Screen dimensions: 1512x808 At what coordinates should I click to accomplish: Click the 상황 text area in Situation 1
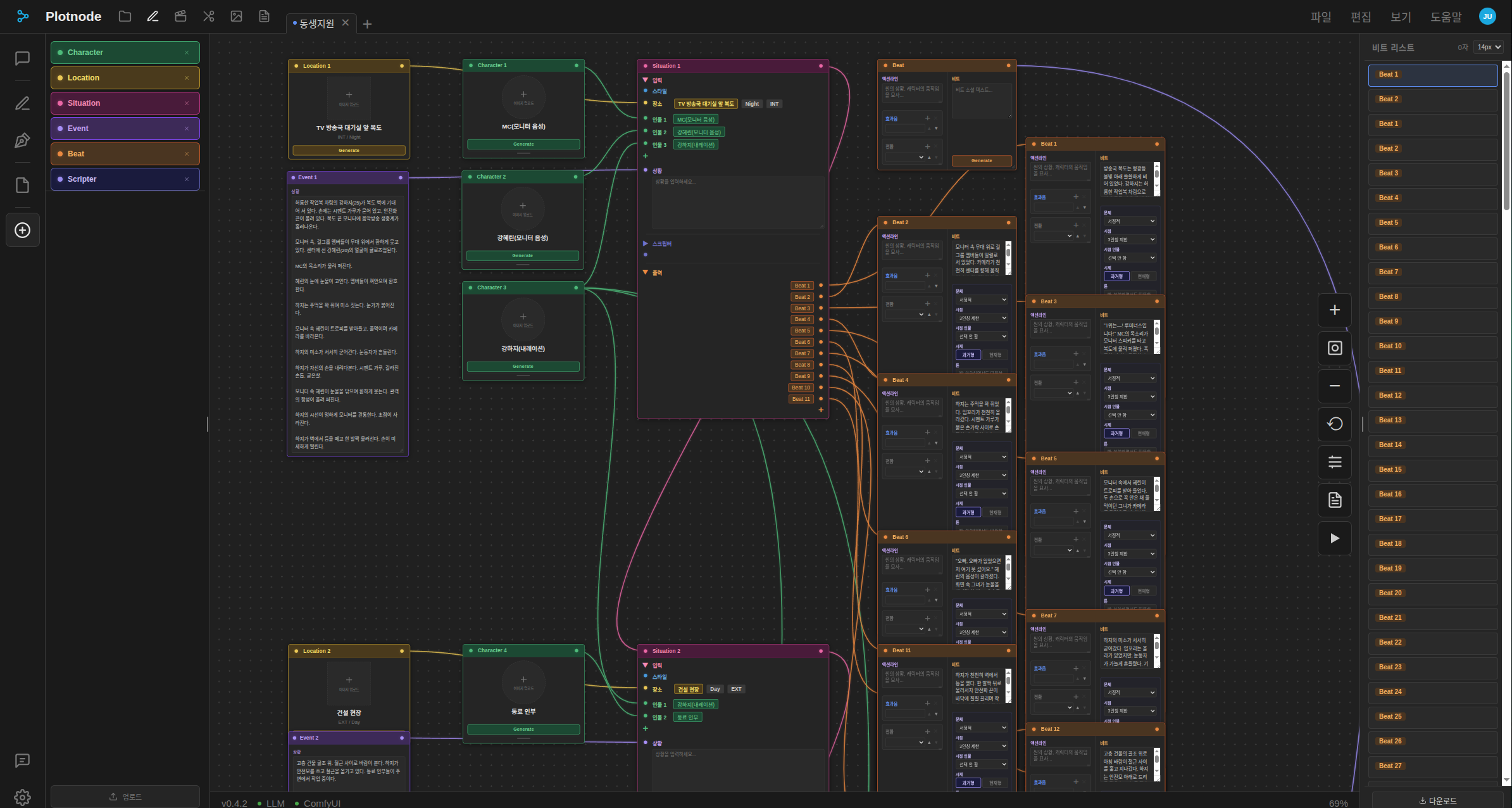pos(738,202)
